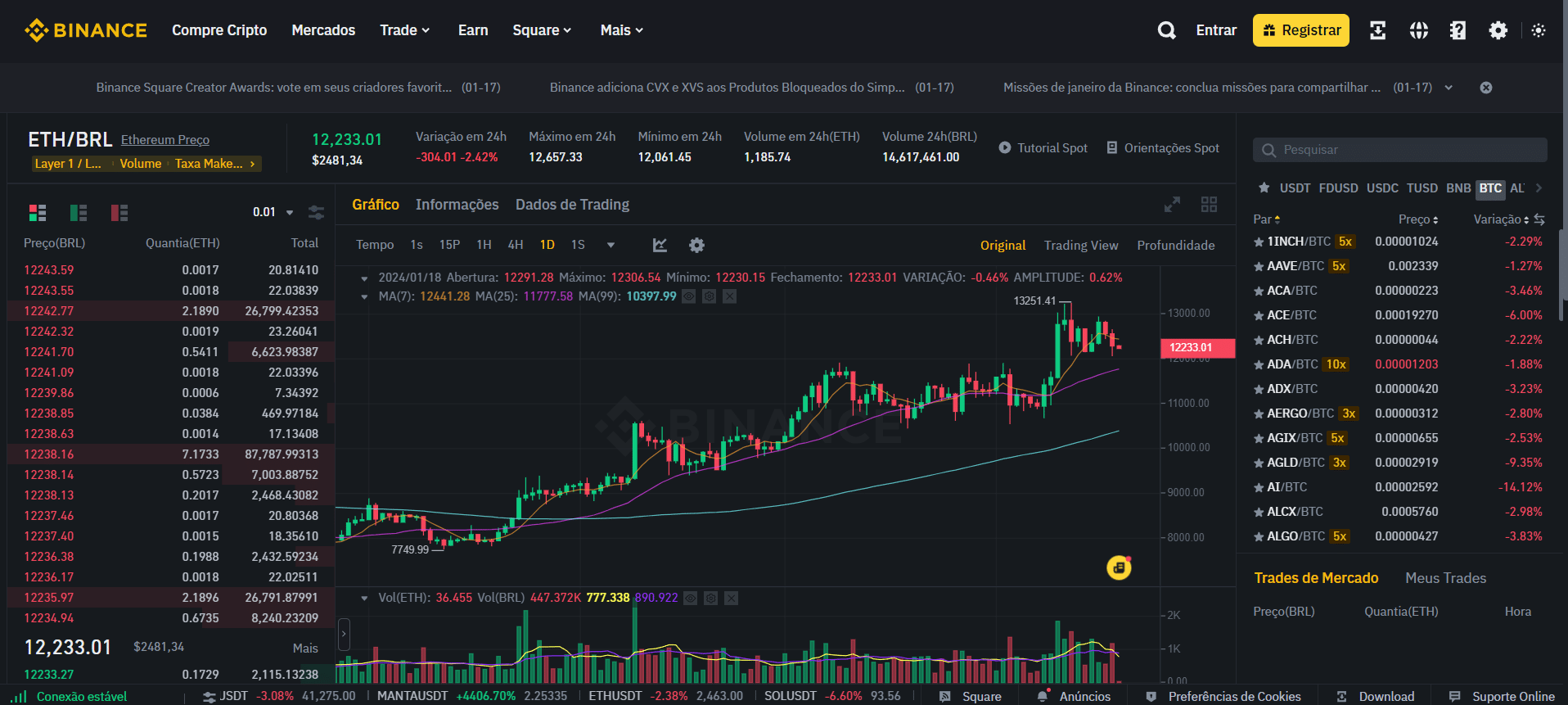Image resolution: width=1568 pixels, height=705 pixels.
Task: Open Compre Cripto menu
Action: [219, 30]
